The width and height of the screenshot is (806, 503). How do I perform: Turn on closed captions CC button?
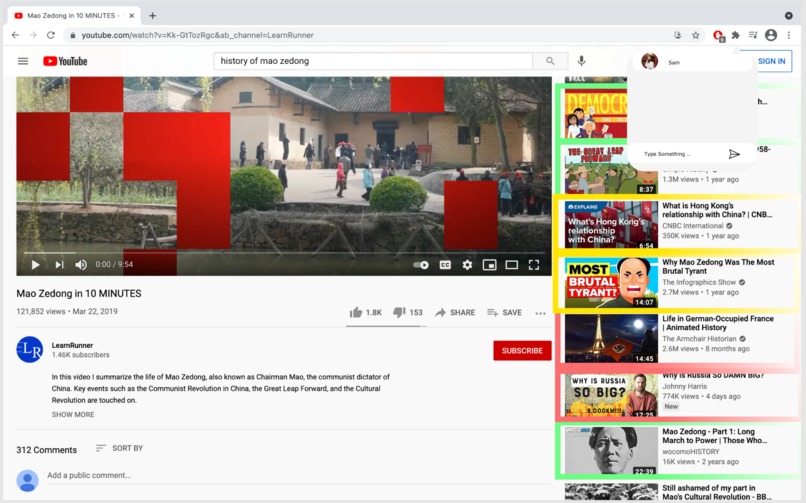[x=445, y=265]
